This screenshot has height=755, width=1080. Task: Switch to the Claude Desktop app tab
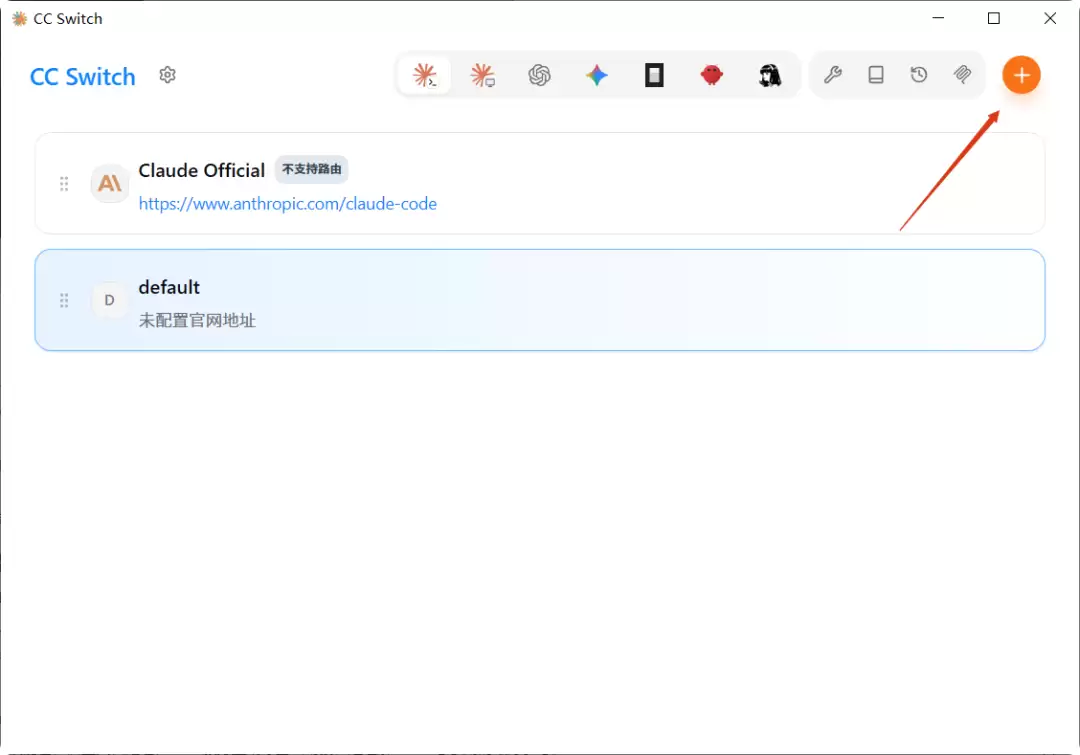(x=482, y=74)
